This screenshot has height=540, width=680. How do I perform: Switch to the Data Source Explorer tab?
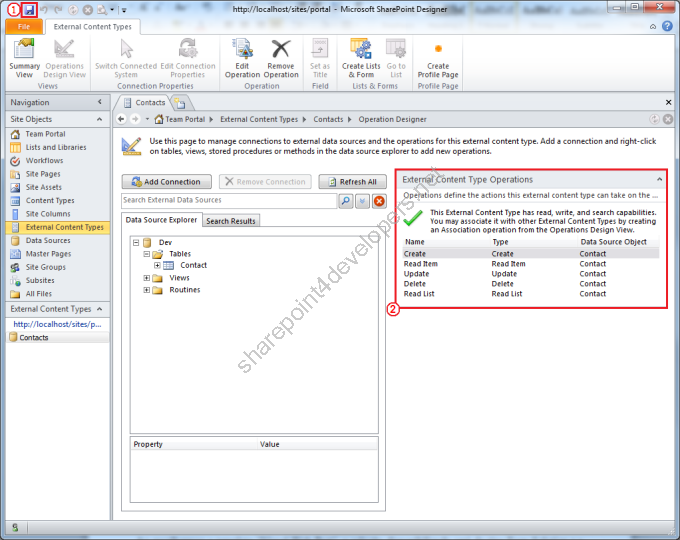pyautogui.click(x=161, y=220)
